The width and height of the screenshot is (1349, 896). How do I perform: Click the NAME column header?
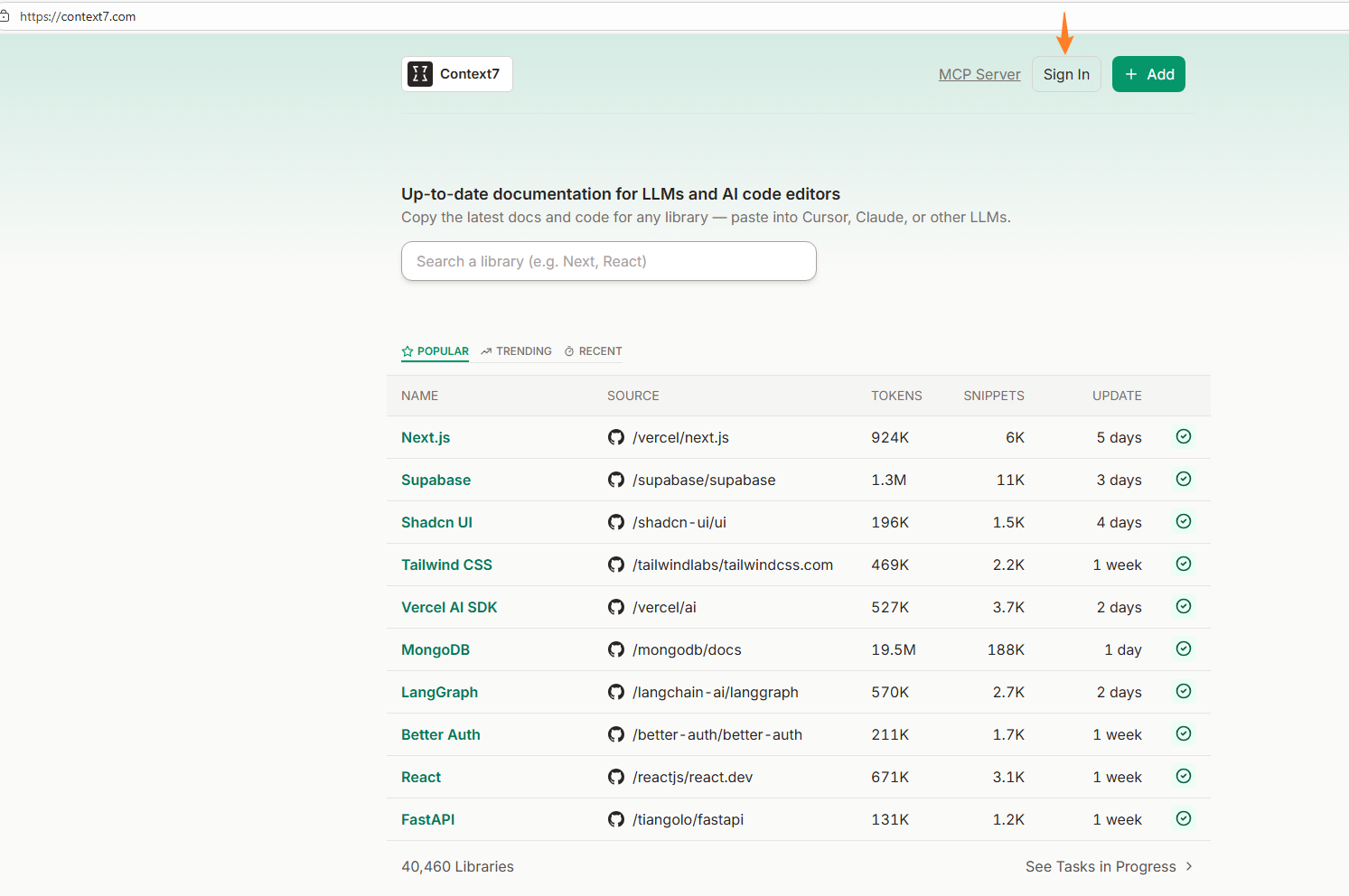[419, 396]
